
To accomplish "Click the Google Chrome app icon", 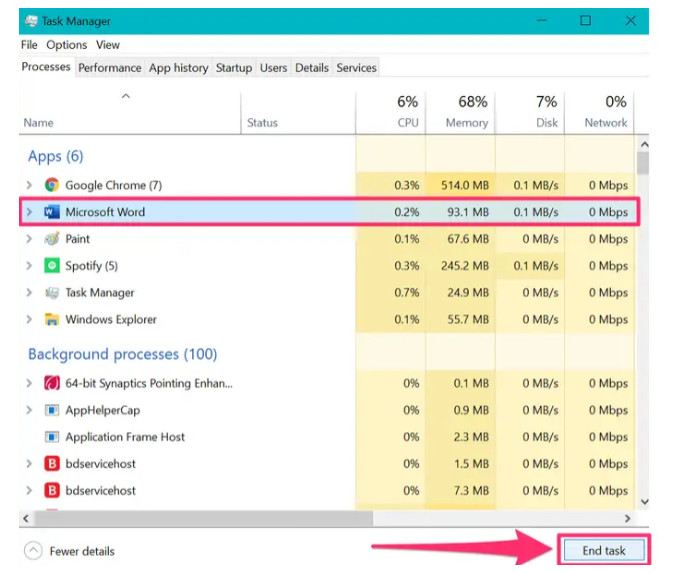I will point(52,185).
